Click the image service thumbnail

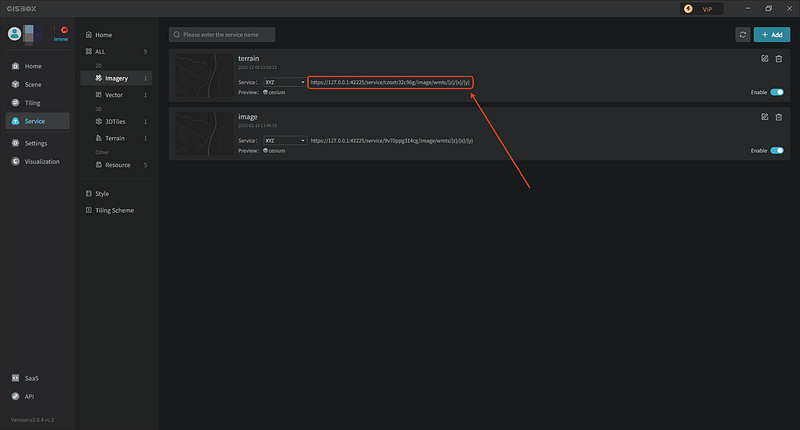point(204,134)
